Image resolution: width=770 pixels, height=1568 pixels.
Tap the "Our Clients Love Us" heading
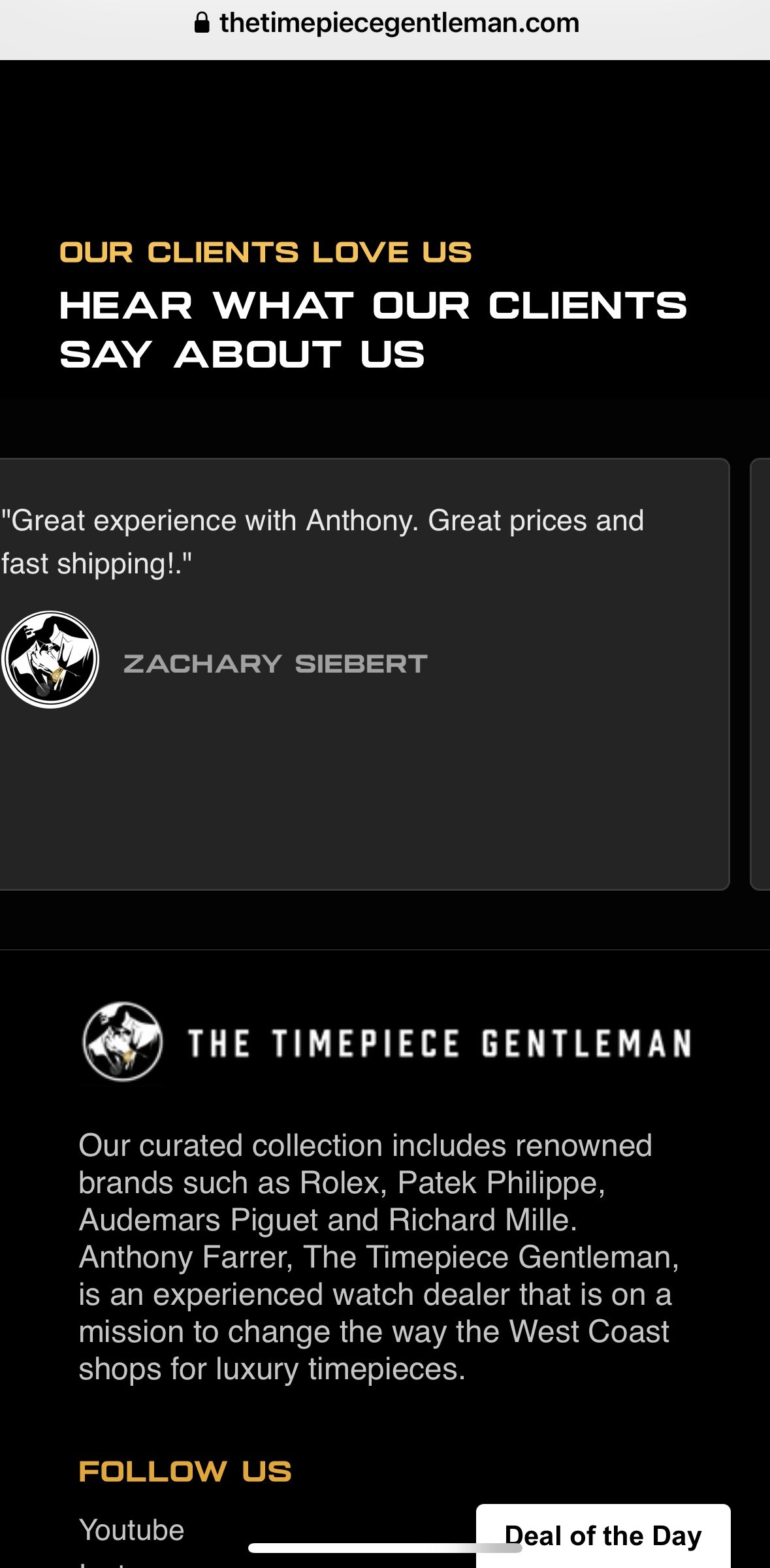[x=265, y=253]
